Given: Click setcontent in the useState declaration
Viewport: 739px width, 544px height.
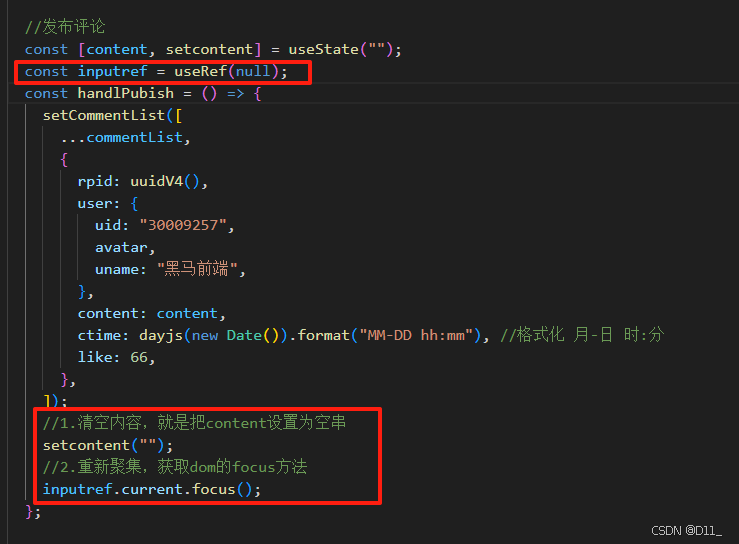Looking at the screenshot, I should 209,49.
